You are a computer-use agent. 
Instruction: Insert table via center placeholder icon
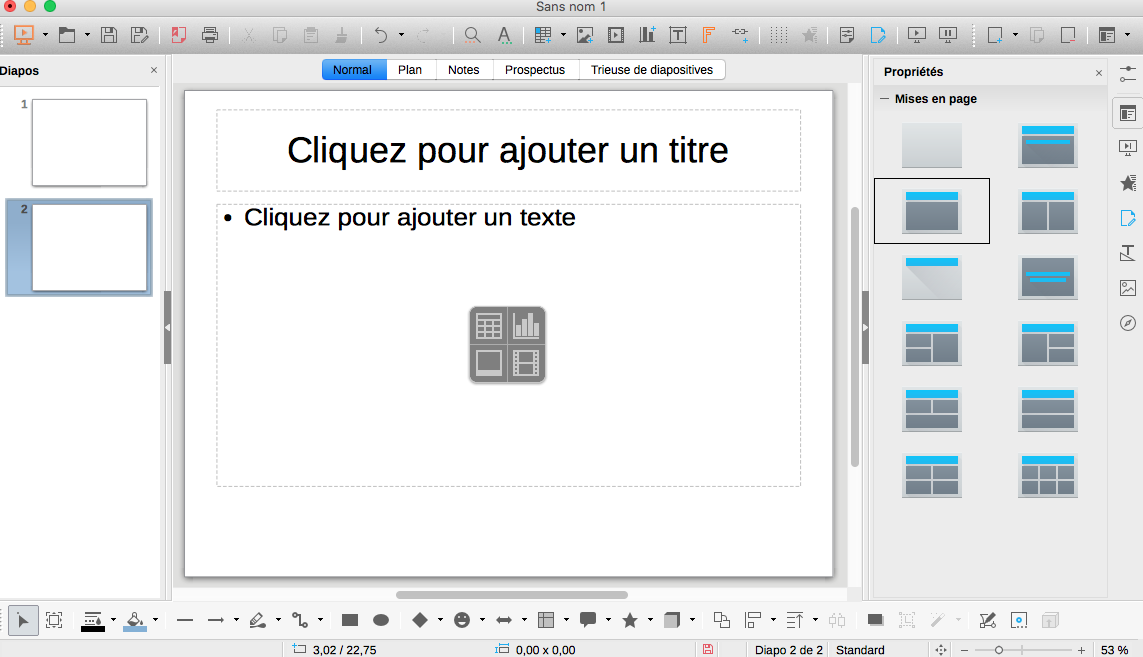click(x=488, y=326)
